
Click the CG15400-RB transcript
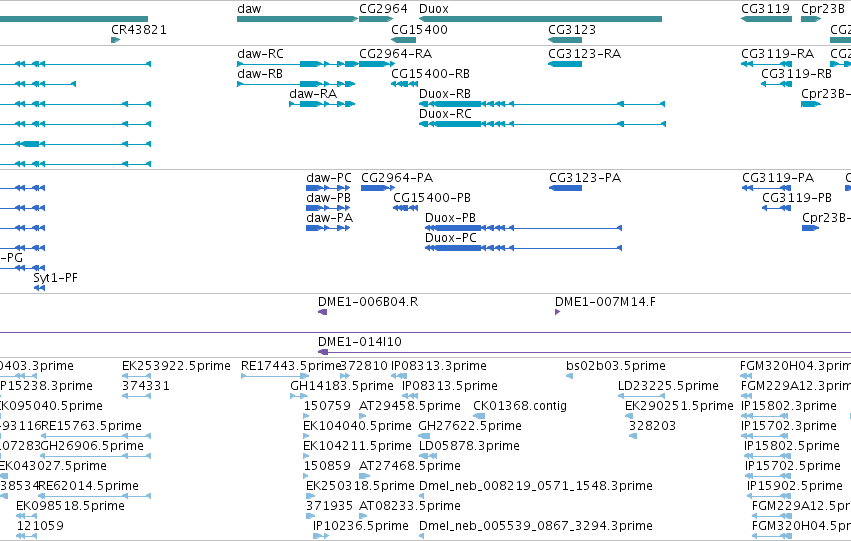point(404,84)
